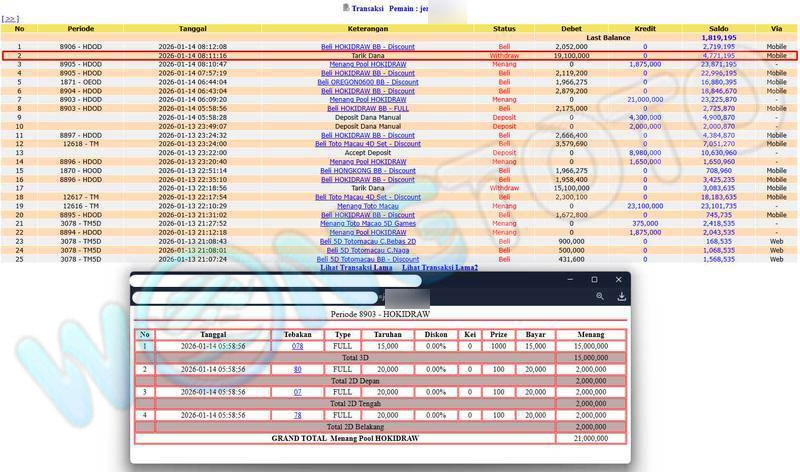Select the highlighted Tarik Dana withdraw row

point(367,56)
